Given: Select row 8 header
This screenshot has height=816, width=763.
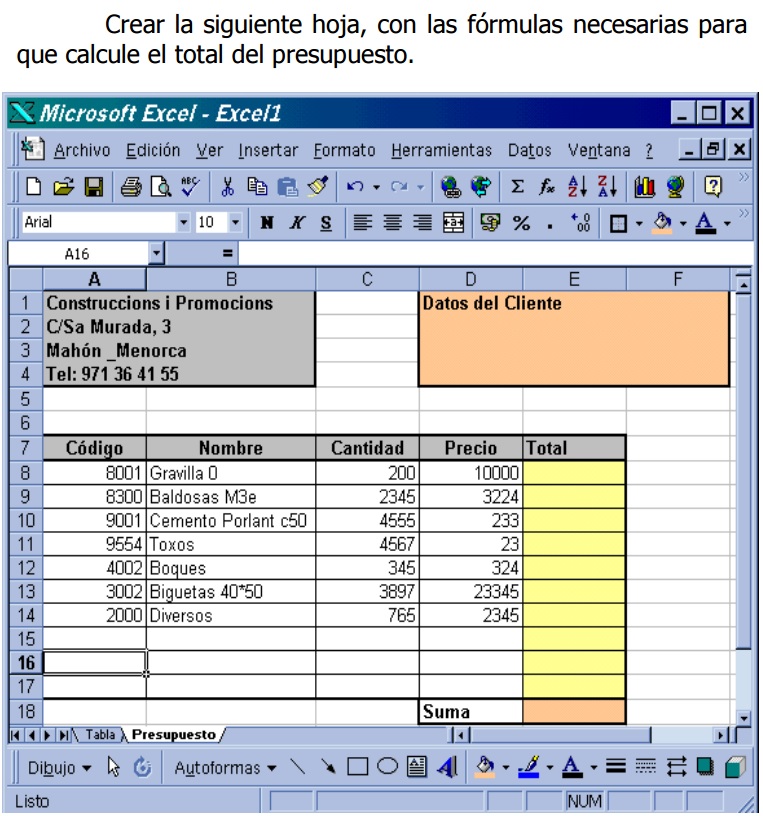Looking at the screenshot, I should tap(26, 473).
